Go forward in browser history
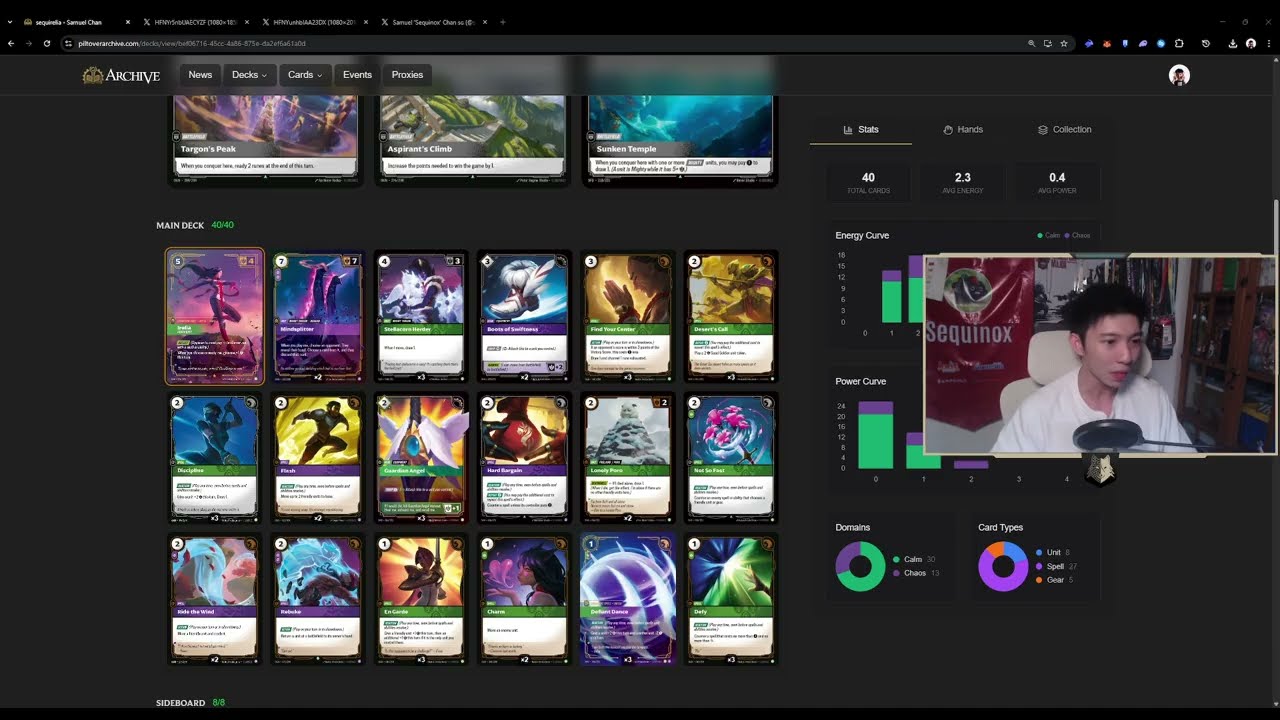 pos(28,44)
